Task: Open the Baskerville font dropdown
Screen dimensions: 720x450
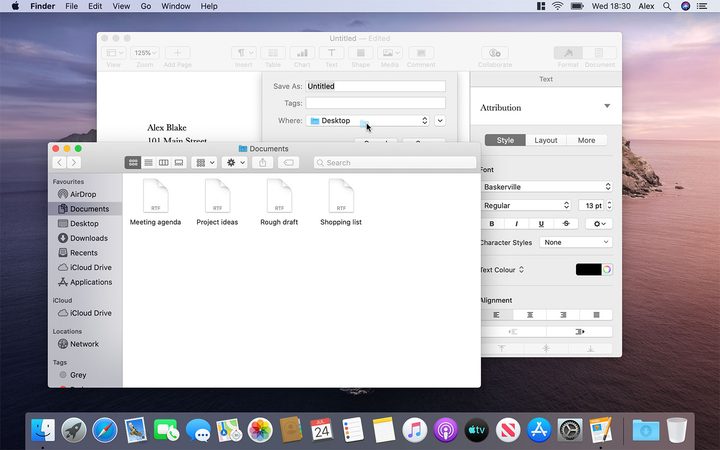Action: (546, 187)
